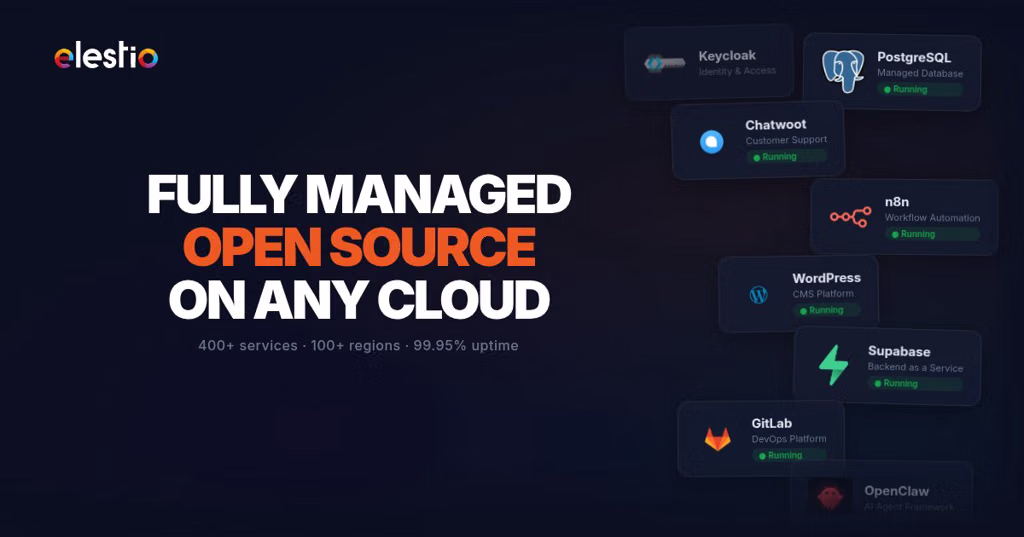This screenshot has width=1024, height=537.
Task: Click the PostgreSQL elephant icon
Action: pyautogui.click(x=842, y=71)
